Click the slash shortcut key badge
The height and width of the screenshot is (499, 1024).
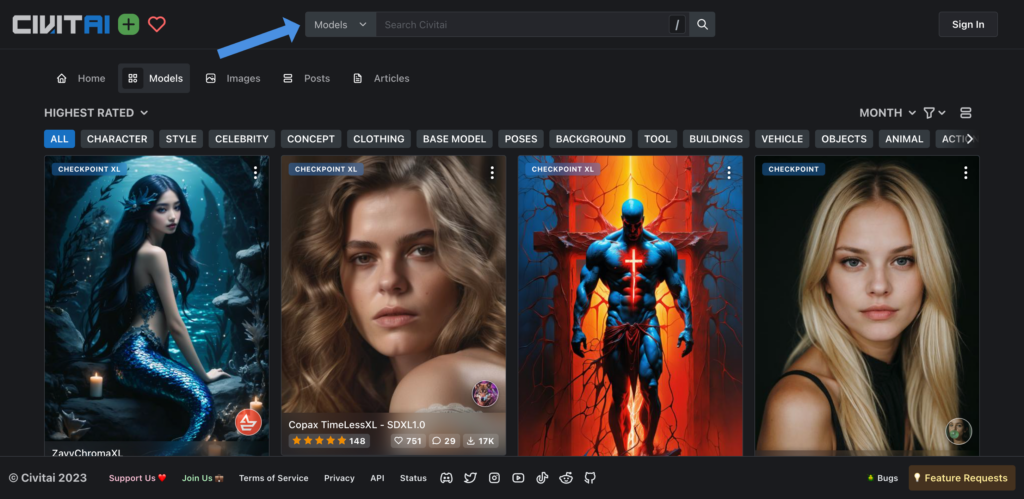point(677,25)
